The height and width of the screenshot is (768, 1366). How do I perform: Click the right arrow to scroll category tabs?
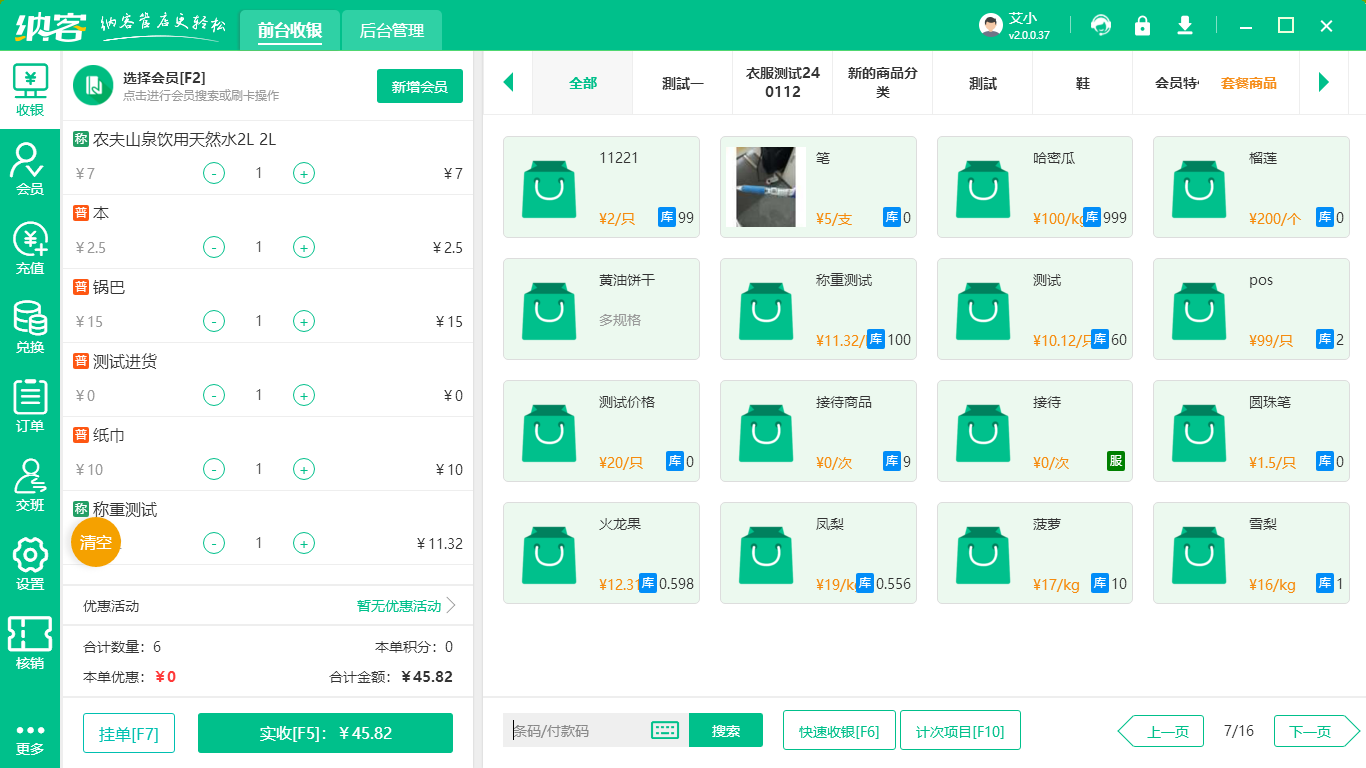tap(1325, 83)
